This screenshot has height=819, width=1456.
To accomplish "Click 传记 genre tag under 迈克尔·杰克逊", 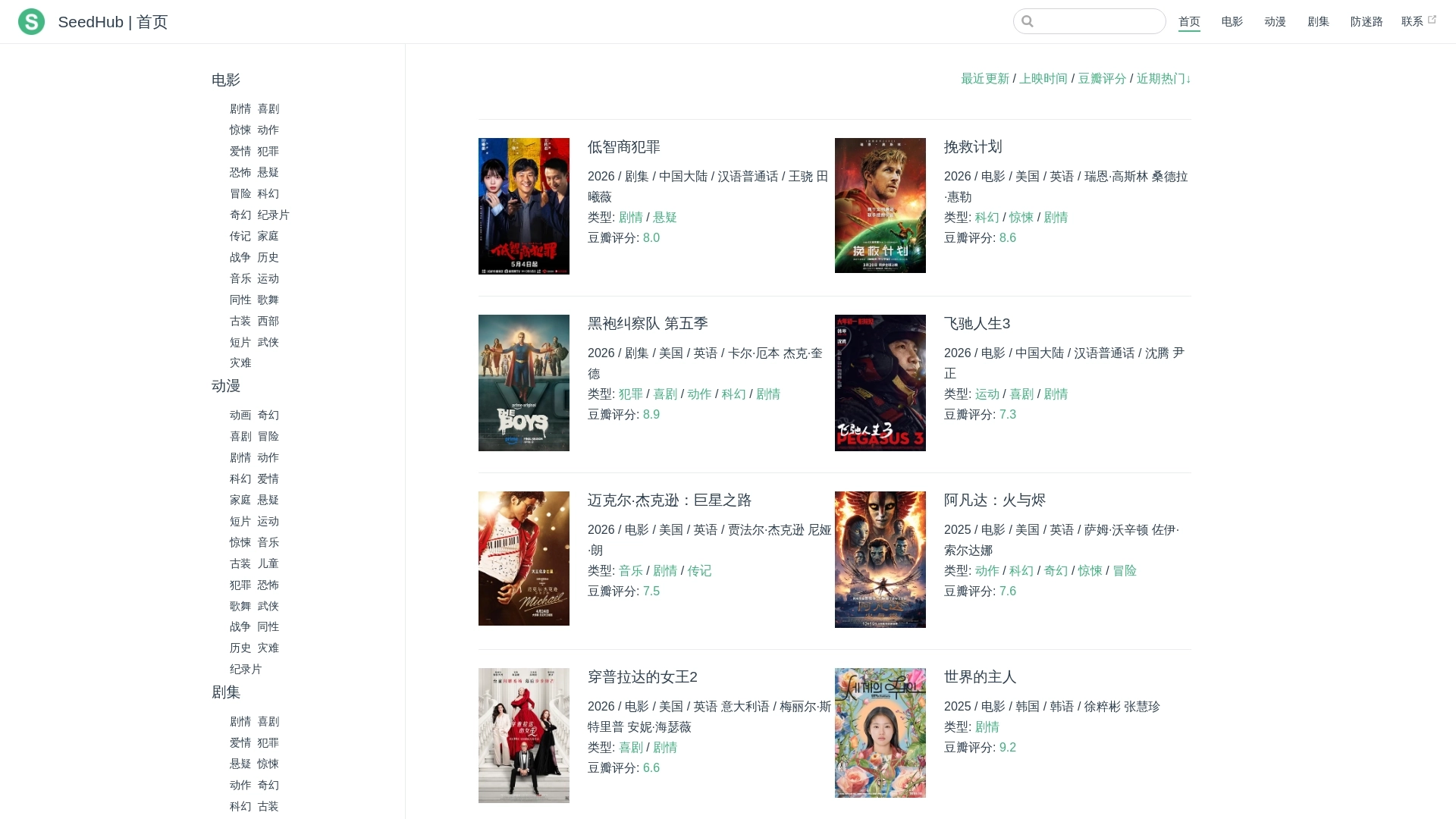I will (x=699, y=571).
